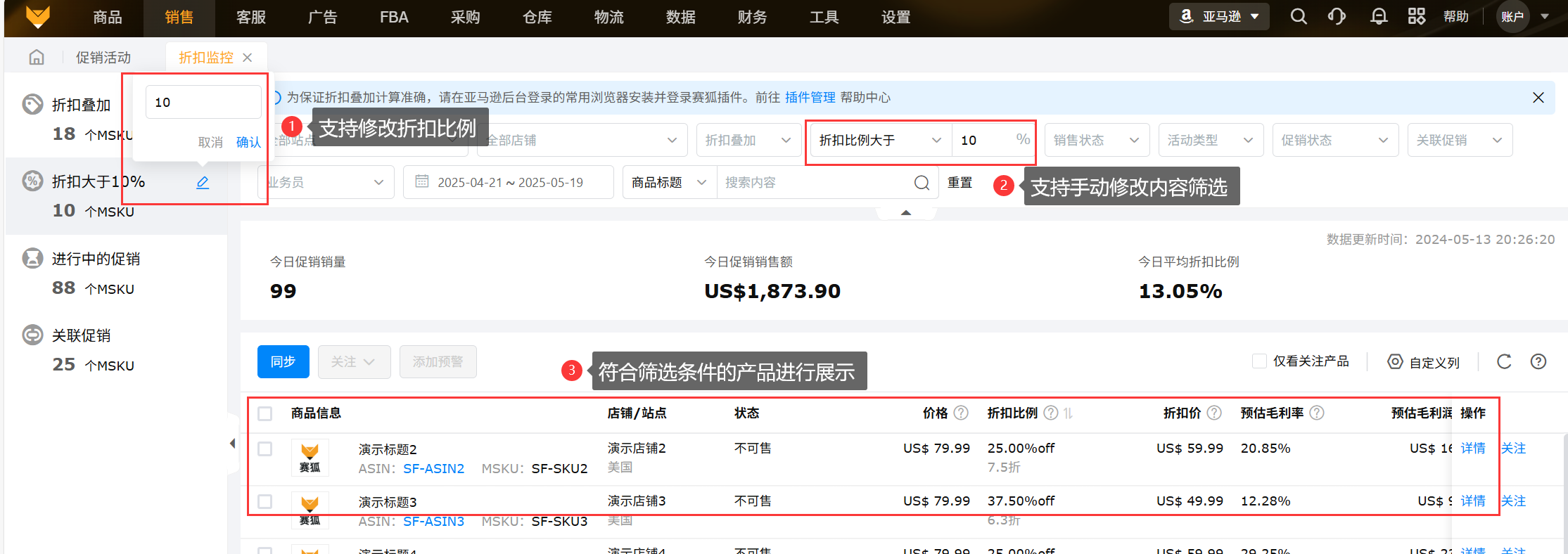Click 关注 for 演示标题3 row
This screenshot has width=1568, height=554.
pos(1513,501)
